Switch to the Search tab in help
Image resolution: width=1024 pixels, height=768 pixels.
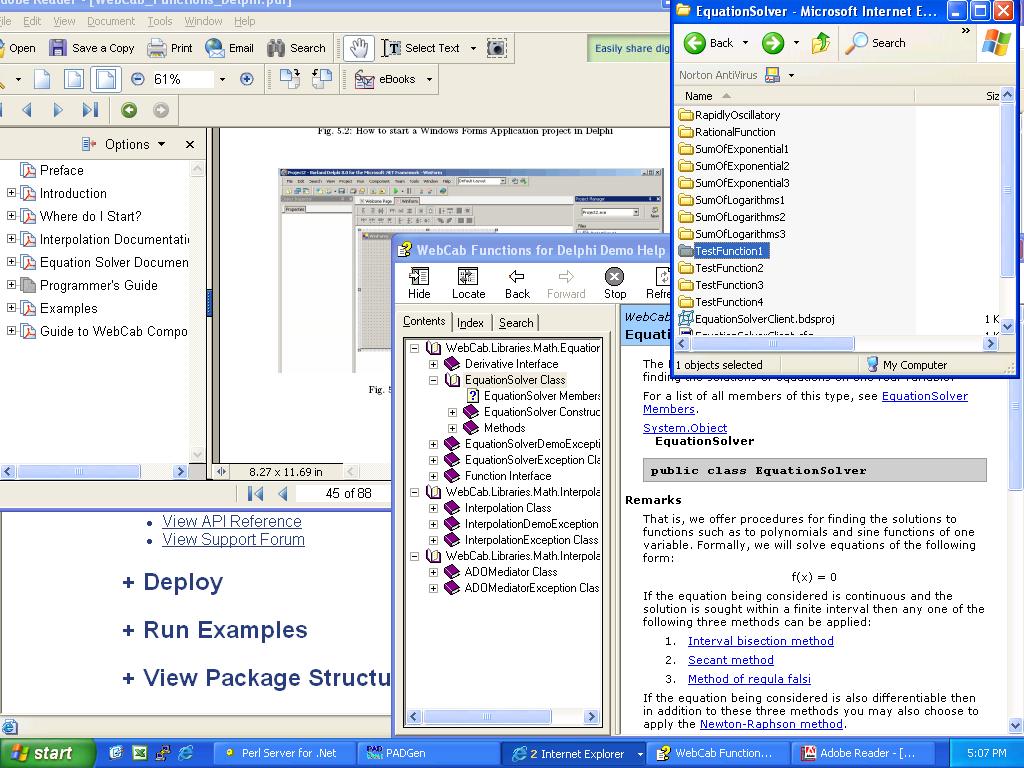point(516,323)
